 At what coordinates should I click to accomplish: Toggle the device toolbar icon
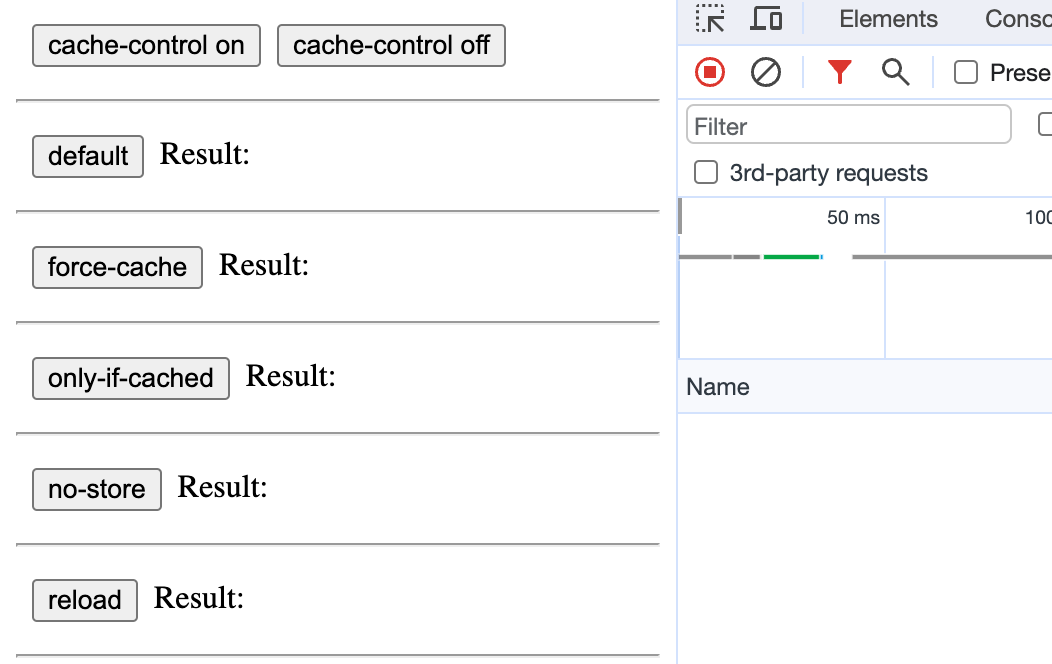[x=766, y=19]
